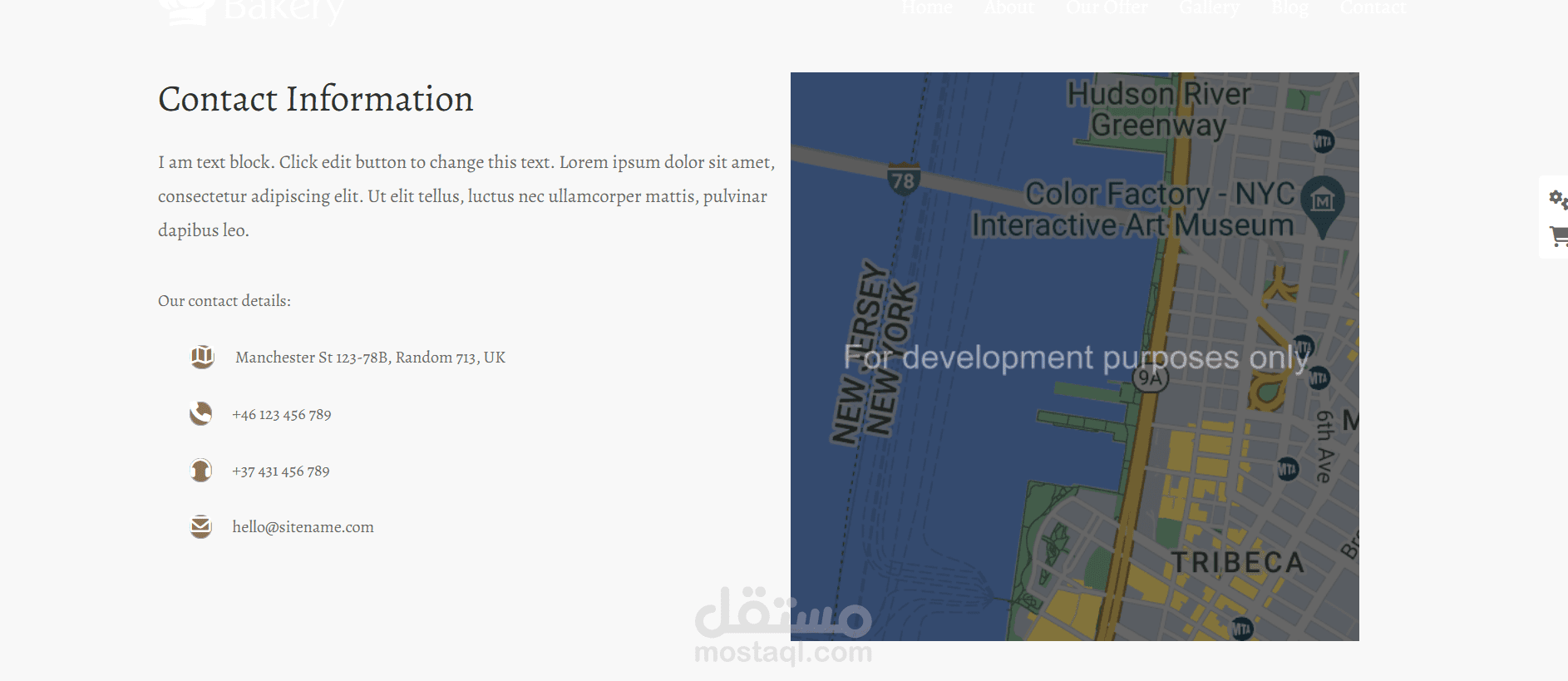Click the map icon beside the Manchester St address
The image size is (1568, 681).
(x=202, y=357)
